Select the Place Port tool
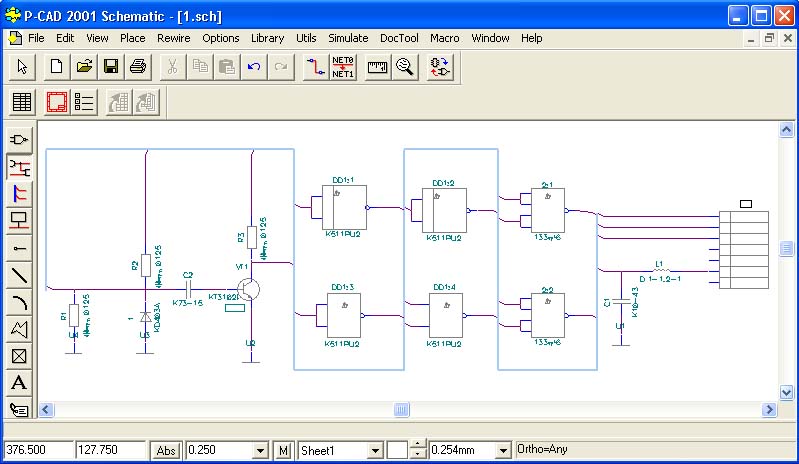This screenshot has height=464, width=799. pos(19,221)
